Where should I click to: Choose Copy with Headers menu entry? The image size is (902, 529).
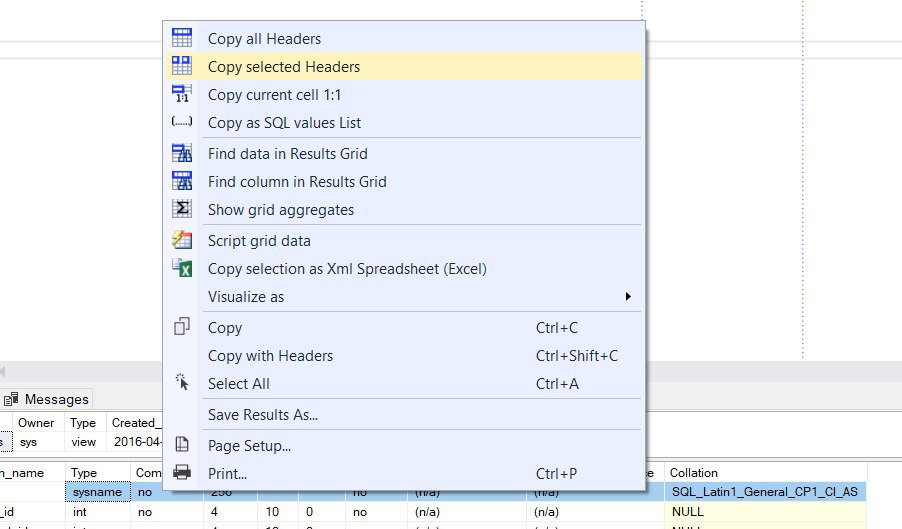[x=270, y=356]
